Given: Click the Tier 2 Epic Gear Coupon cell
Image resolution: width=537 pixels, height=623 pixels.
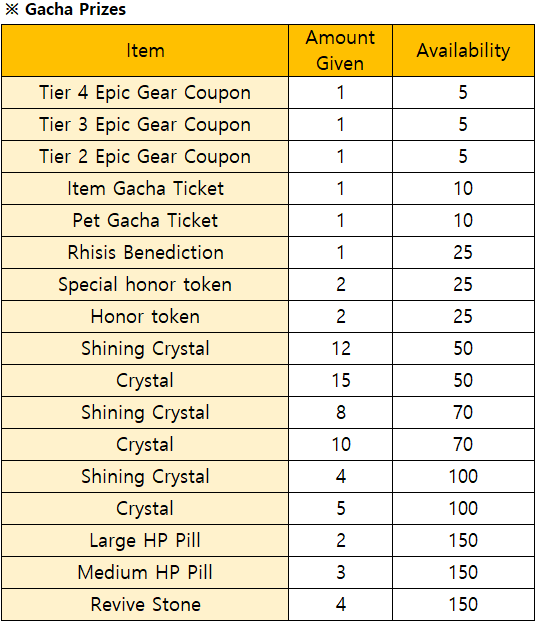Looking at the screenshot, I should [145, 157].
